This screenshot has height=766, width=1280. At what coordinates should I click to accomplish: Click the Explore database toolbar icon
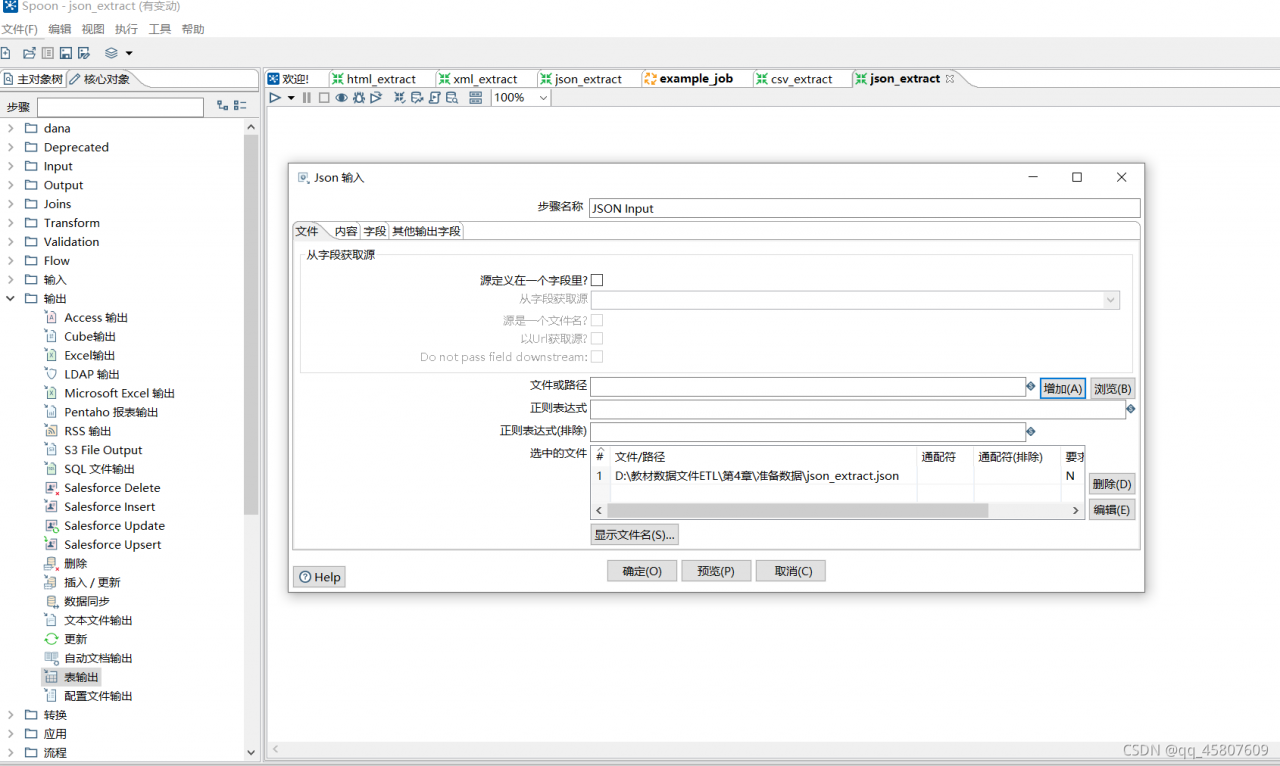[452, 98]
